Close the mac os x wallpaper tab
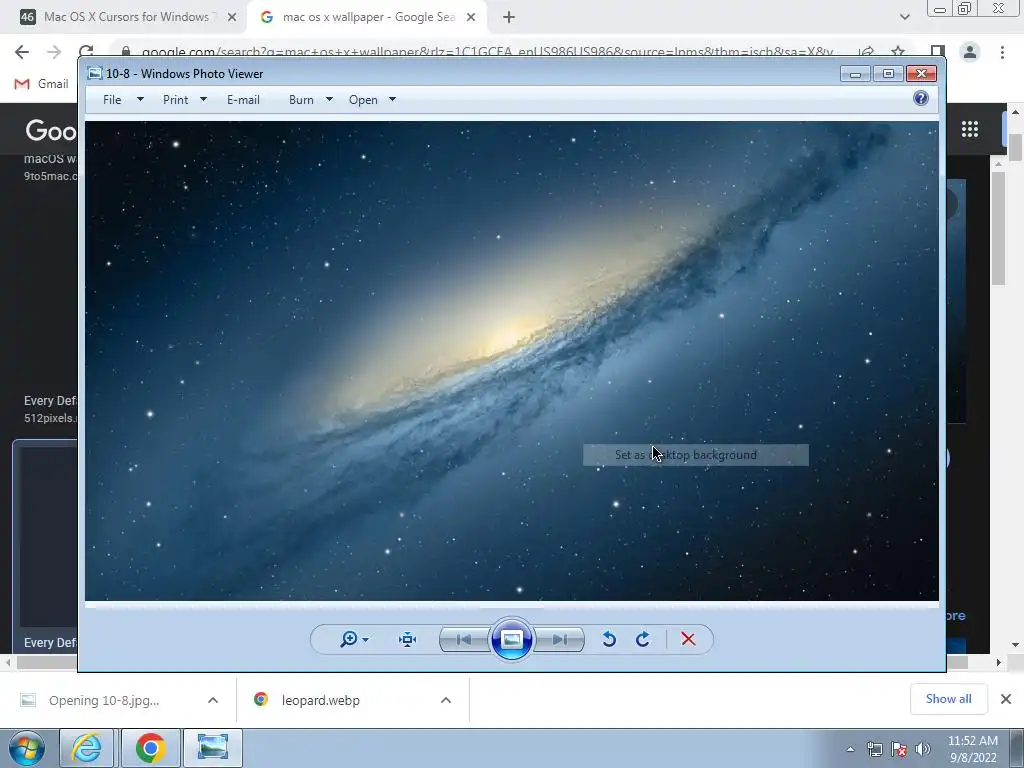 [471, 18]
